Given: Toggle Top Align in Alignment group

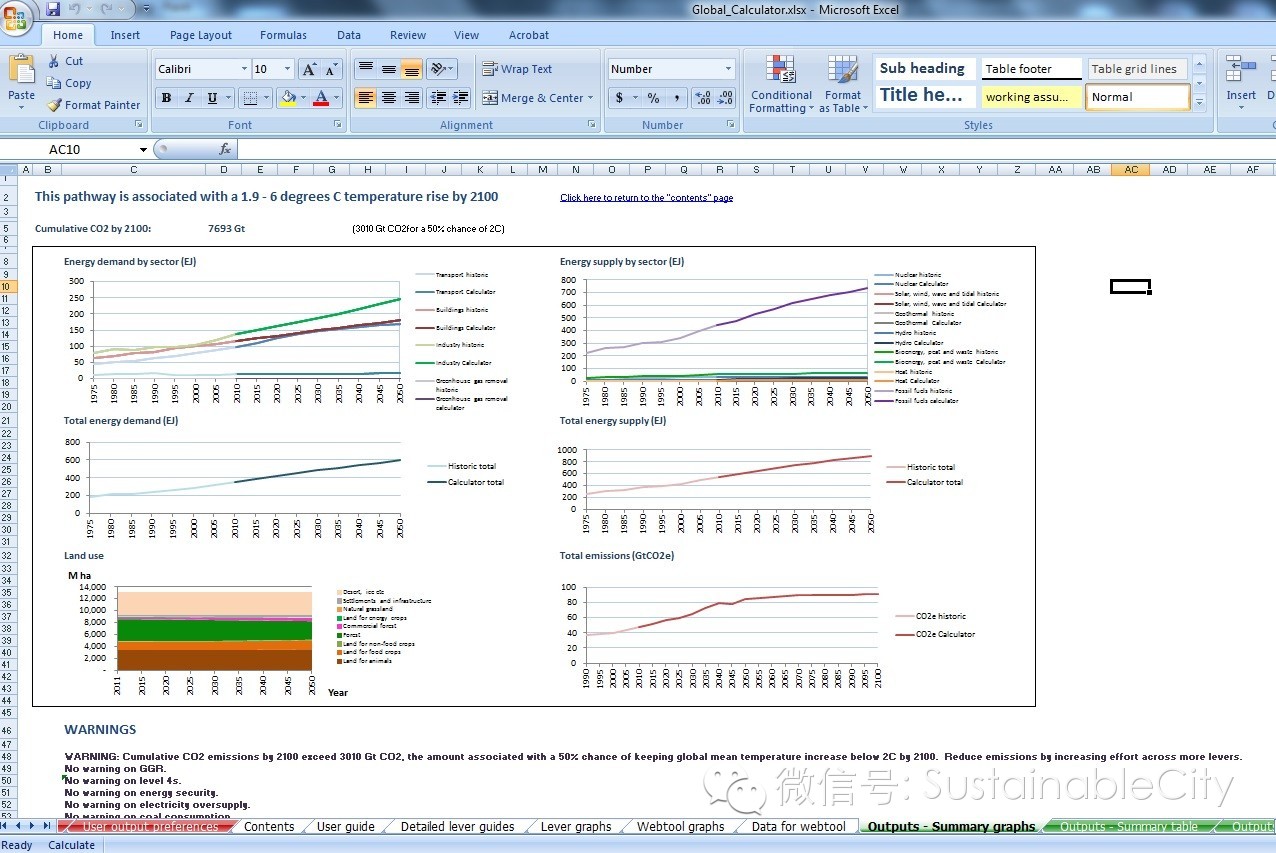Looking at the screenshot, I should tap(366, 69).
